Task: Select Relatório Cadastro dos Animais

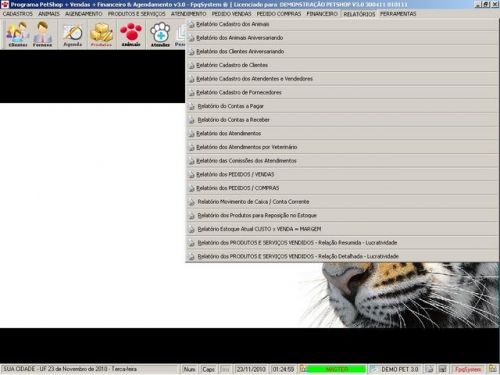Action: 342,24
